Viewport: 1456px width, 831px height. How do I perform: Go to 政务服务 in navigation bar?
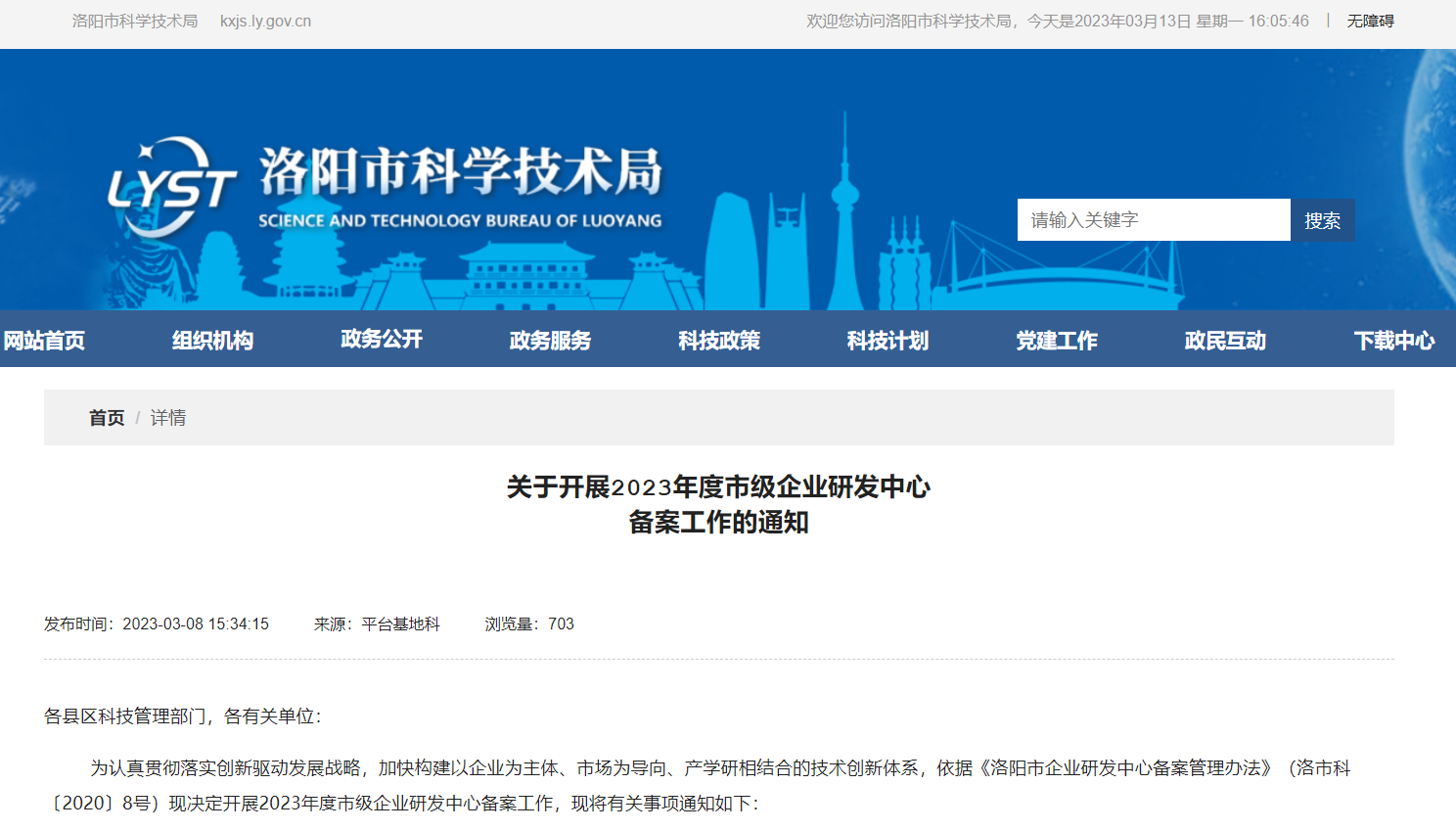click(x=550, y=341)
